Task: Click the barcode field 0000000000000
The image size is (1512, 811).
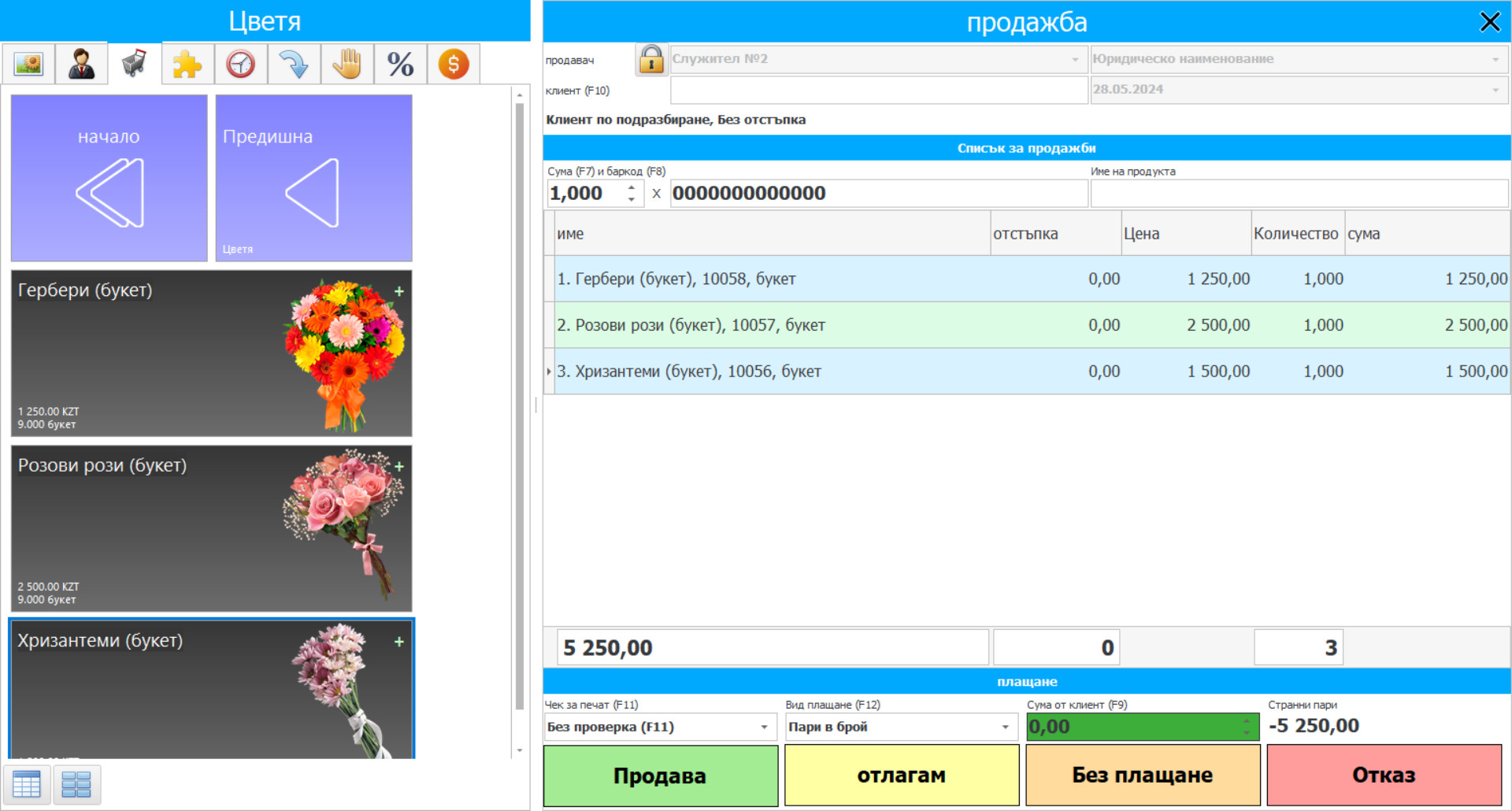Action: [879, 194]
